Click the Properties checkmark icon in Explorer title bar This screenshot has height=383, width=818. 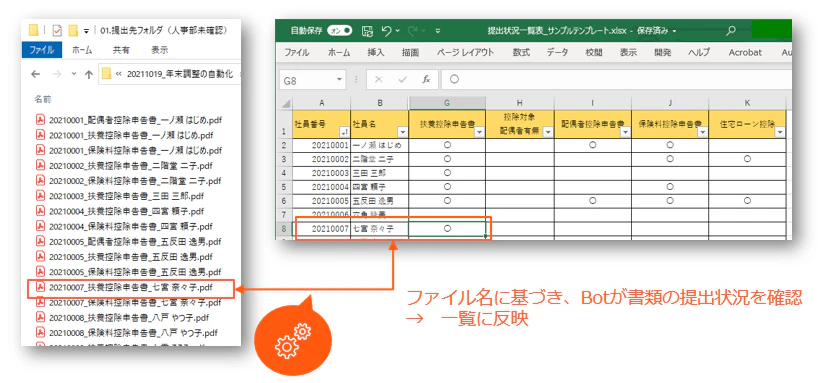57,31
